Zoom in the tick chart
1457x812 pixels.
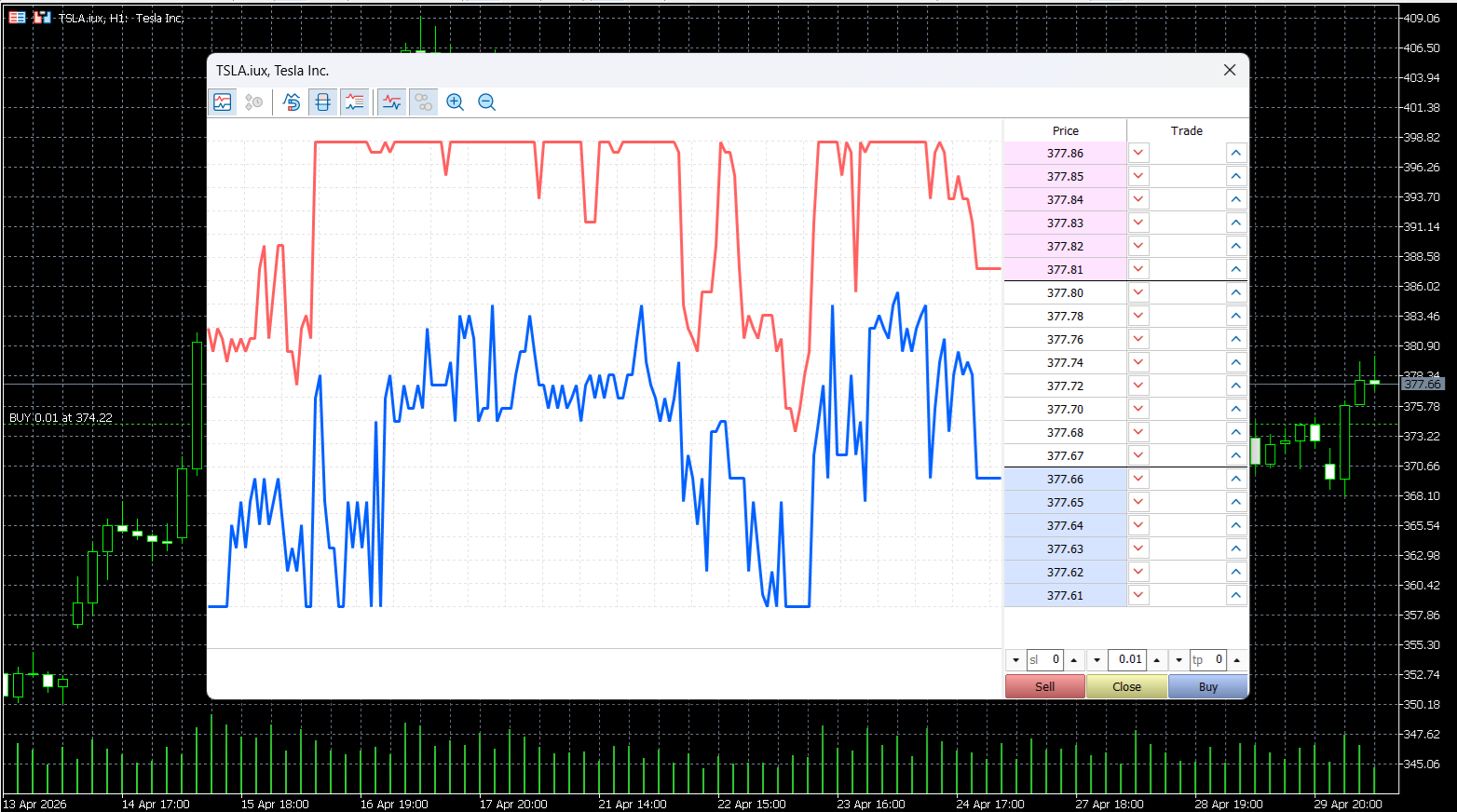coord(456,102)
